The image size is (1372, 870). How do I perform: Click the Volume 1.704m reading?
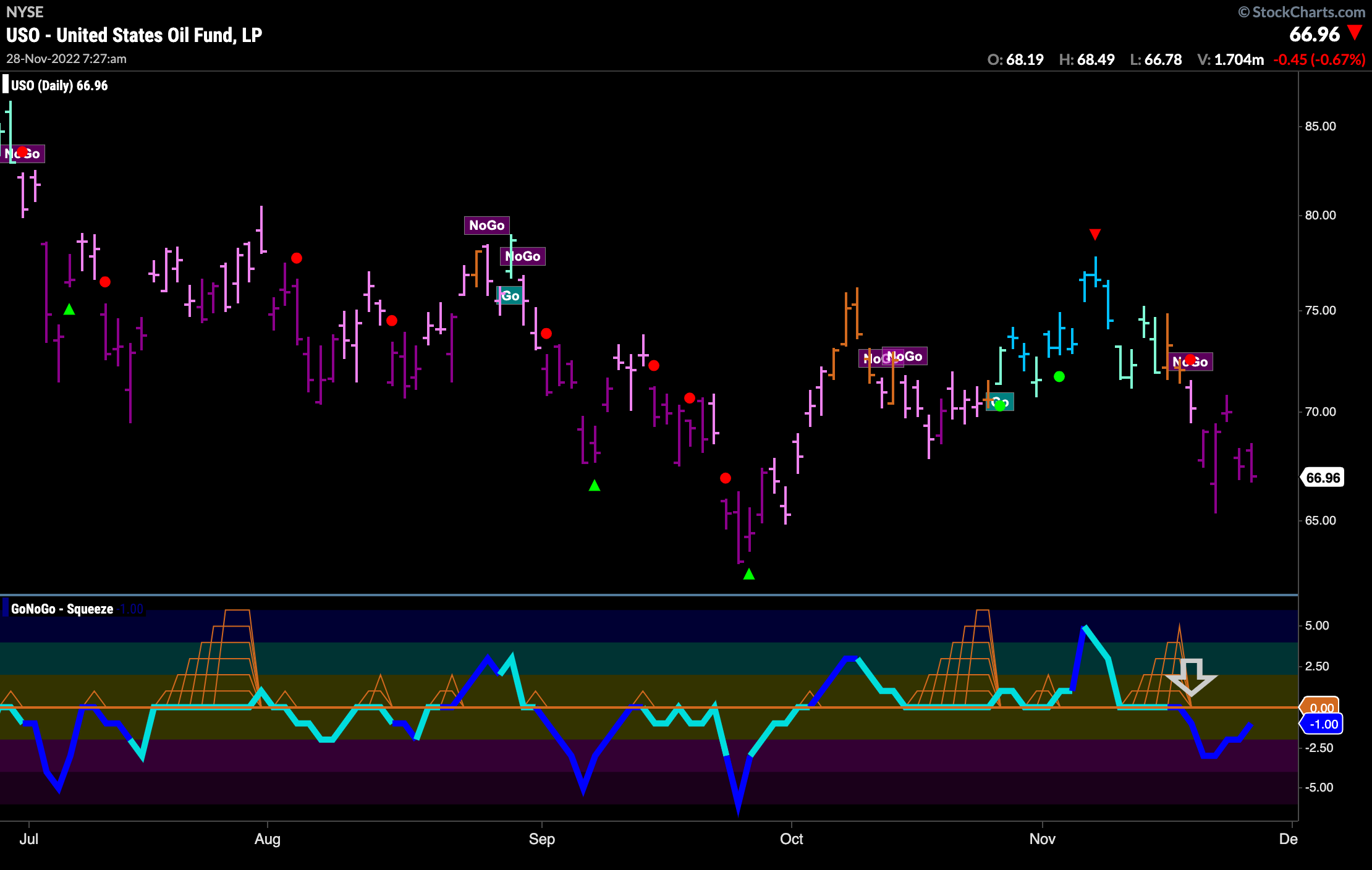1230,59
